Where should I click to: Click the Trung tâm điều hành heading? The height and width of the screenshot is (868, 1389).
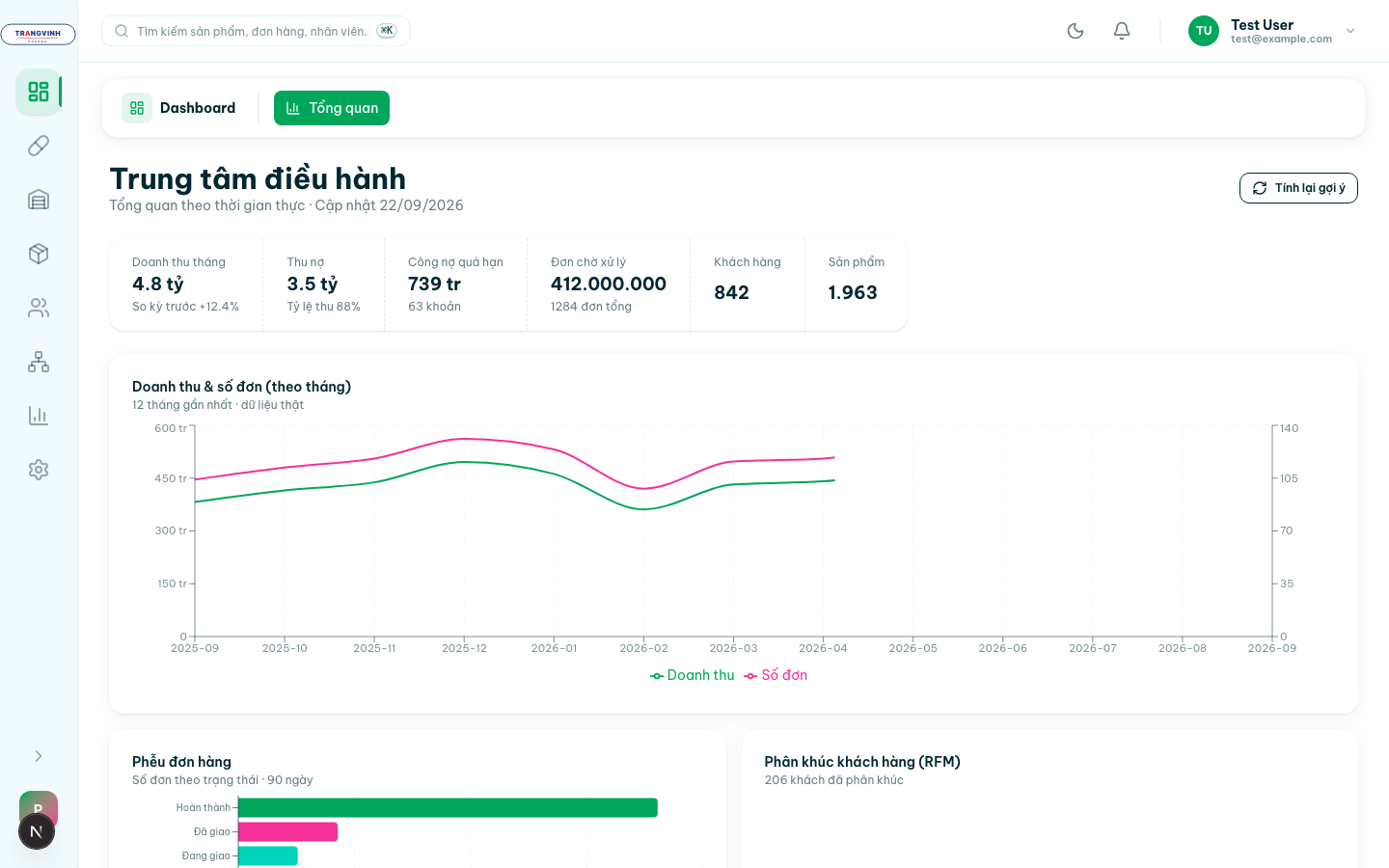258,178
